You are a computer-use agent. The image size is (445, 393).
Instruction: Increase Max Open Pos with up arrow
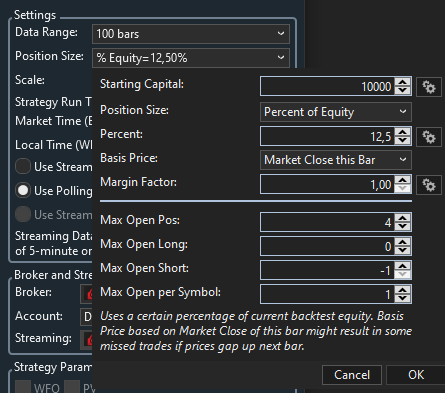point(403,218)
